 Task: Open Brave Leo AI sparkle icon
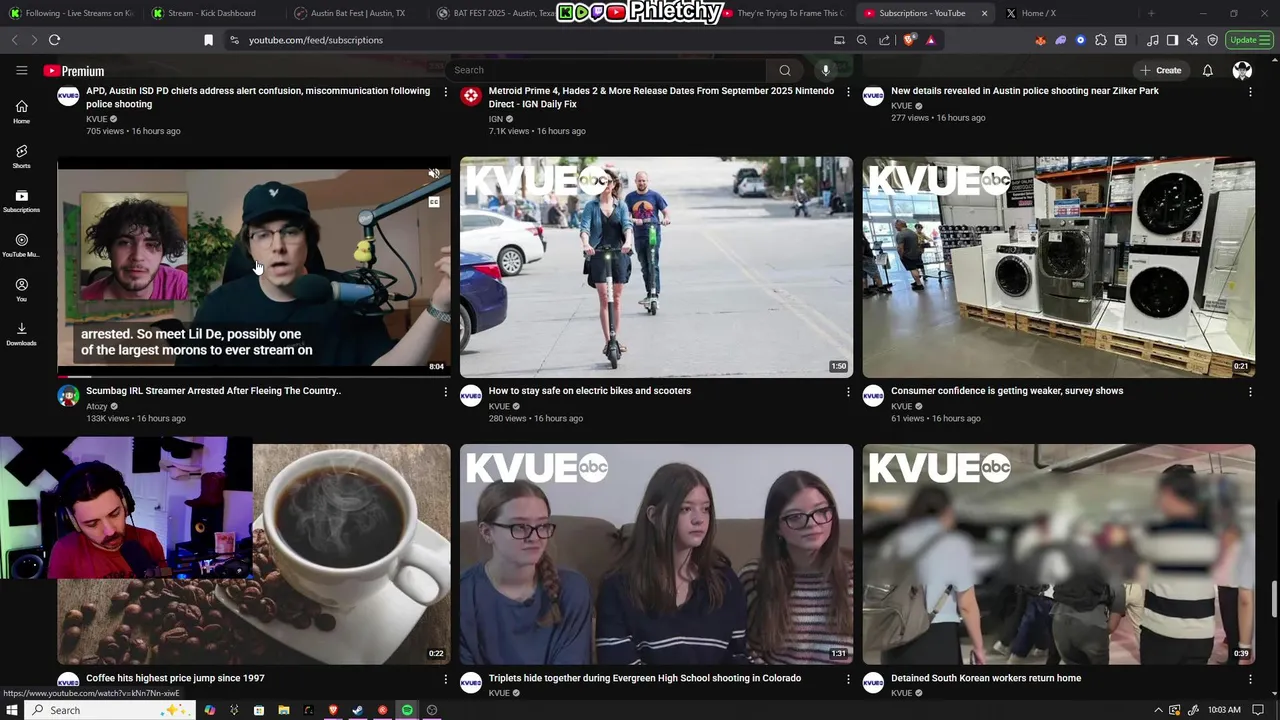pyautogui.click(x=1193, y=40)
